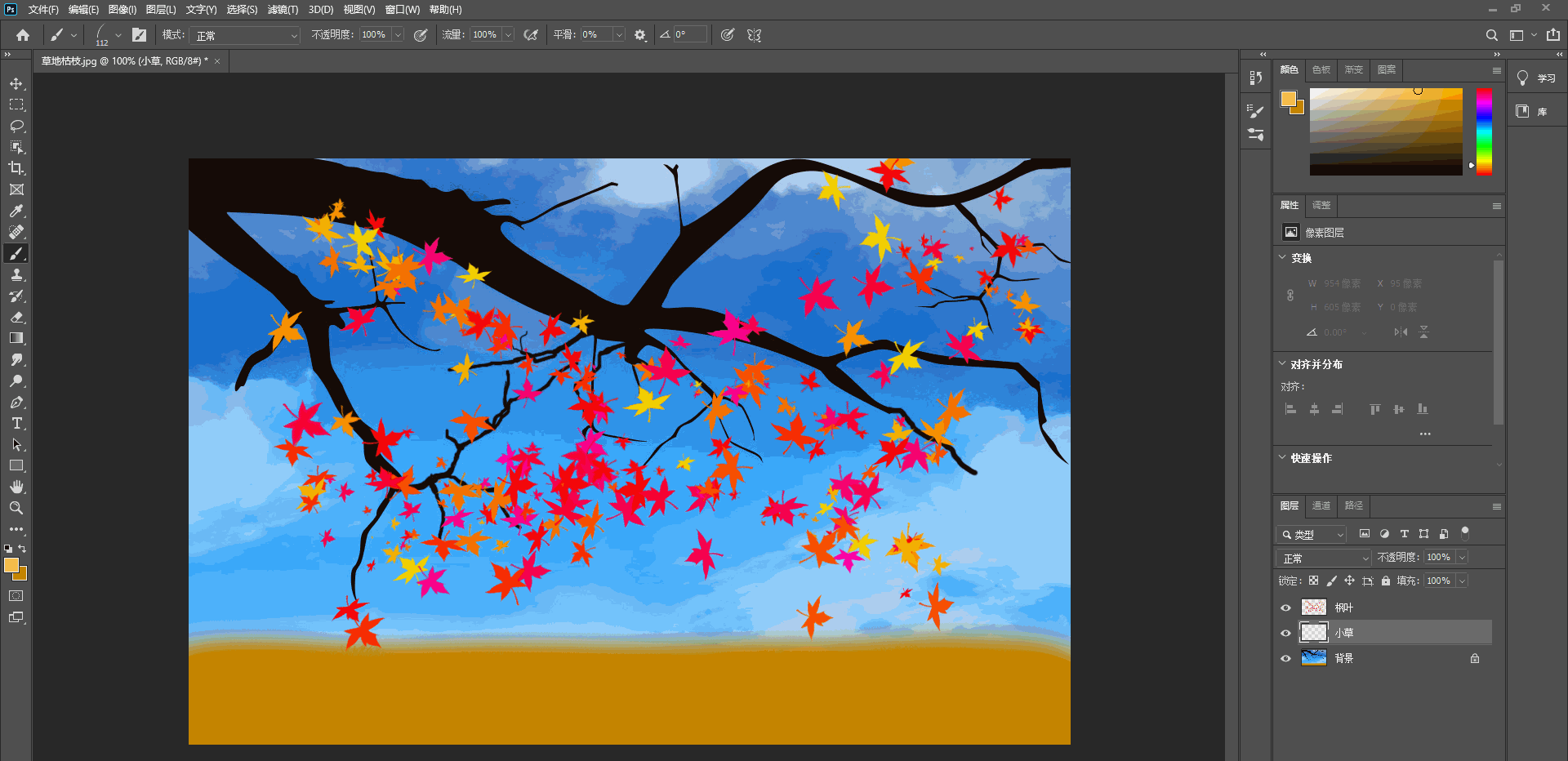This screenshot has height=761, width=1568.
Task: Hide the 枫叶 layer
Action: [x=1285, y=607]
